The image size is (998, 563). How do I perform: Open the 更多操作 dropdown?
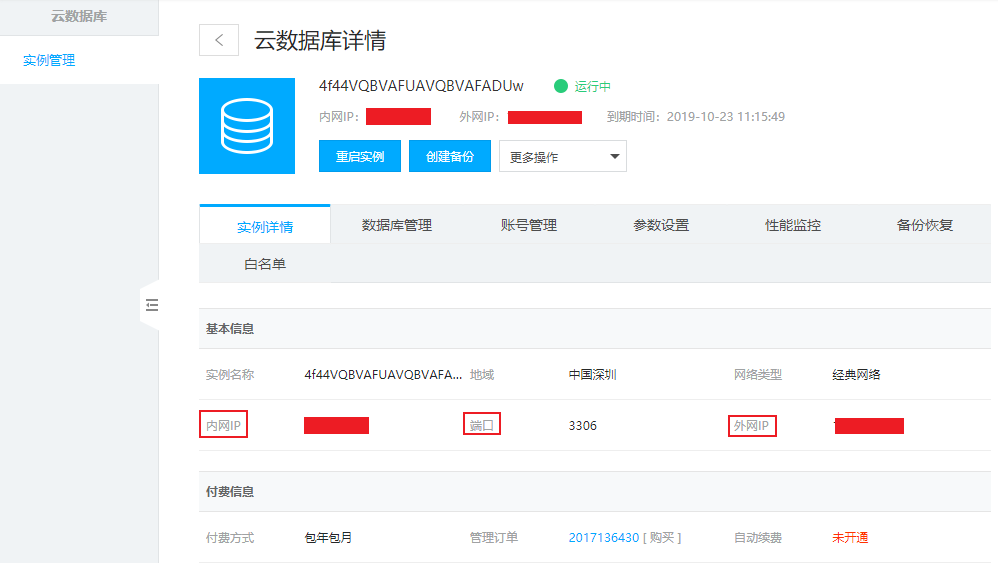tap(562, 157)
